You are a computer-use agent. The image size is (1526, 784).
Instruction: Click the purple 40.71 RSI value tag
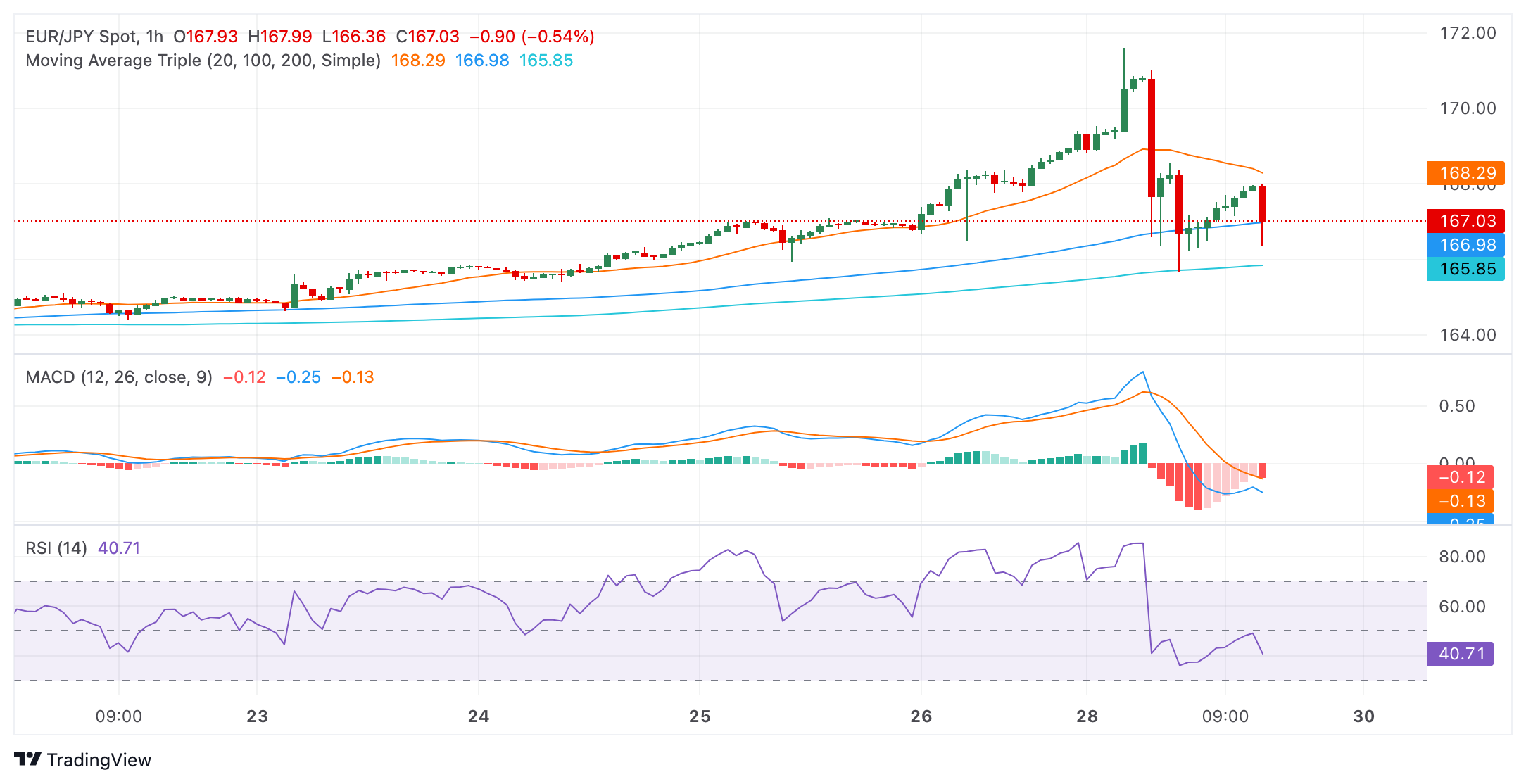click(x=1461, y=654)
